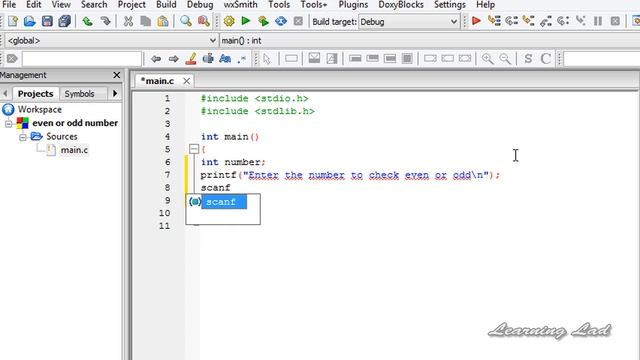Open the Build menu
Screen dimensions: 640x360
(x=166, y=5)
